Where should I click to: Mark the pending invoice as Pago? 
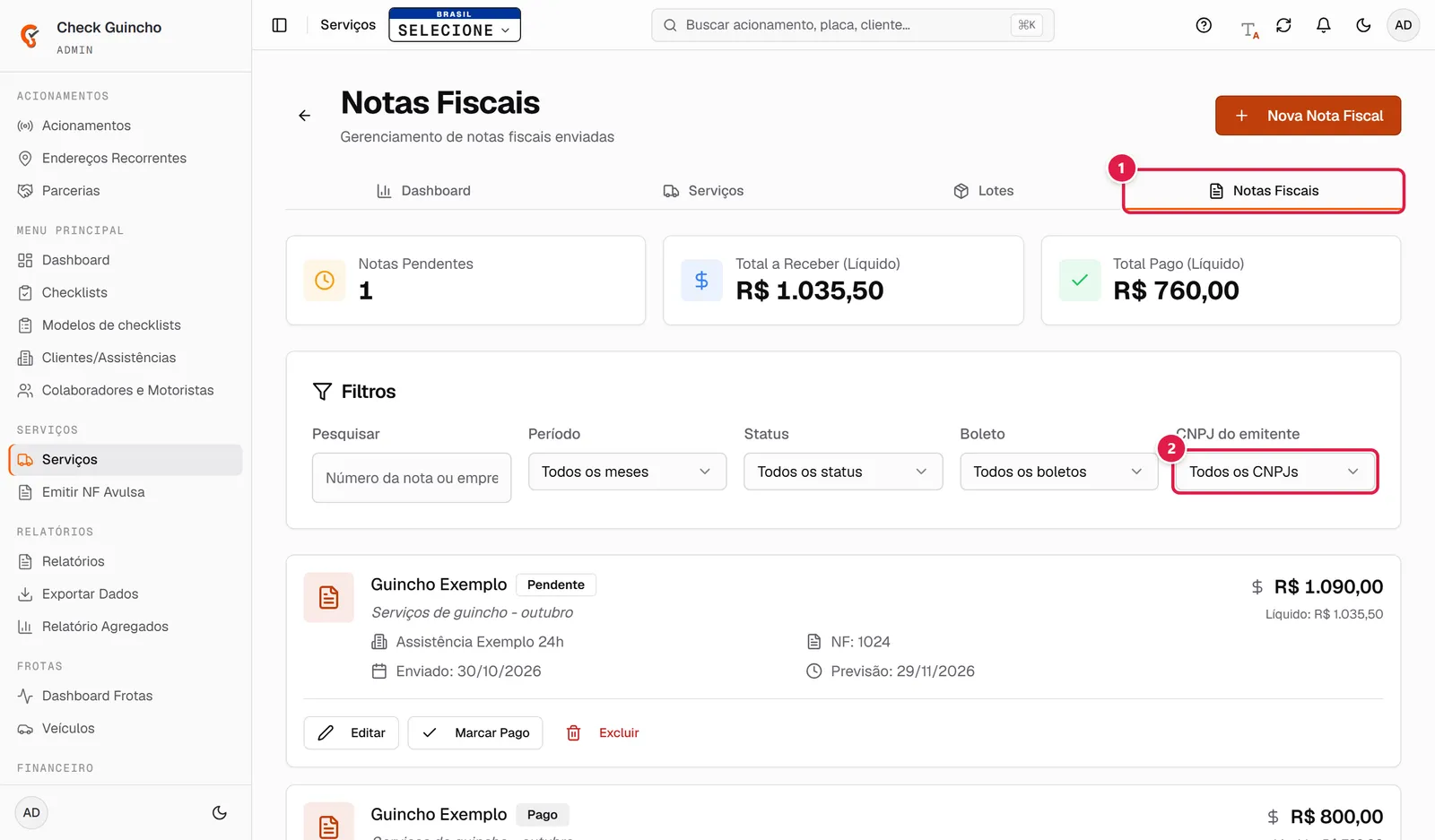[x=475, y=733]
